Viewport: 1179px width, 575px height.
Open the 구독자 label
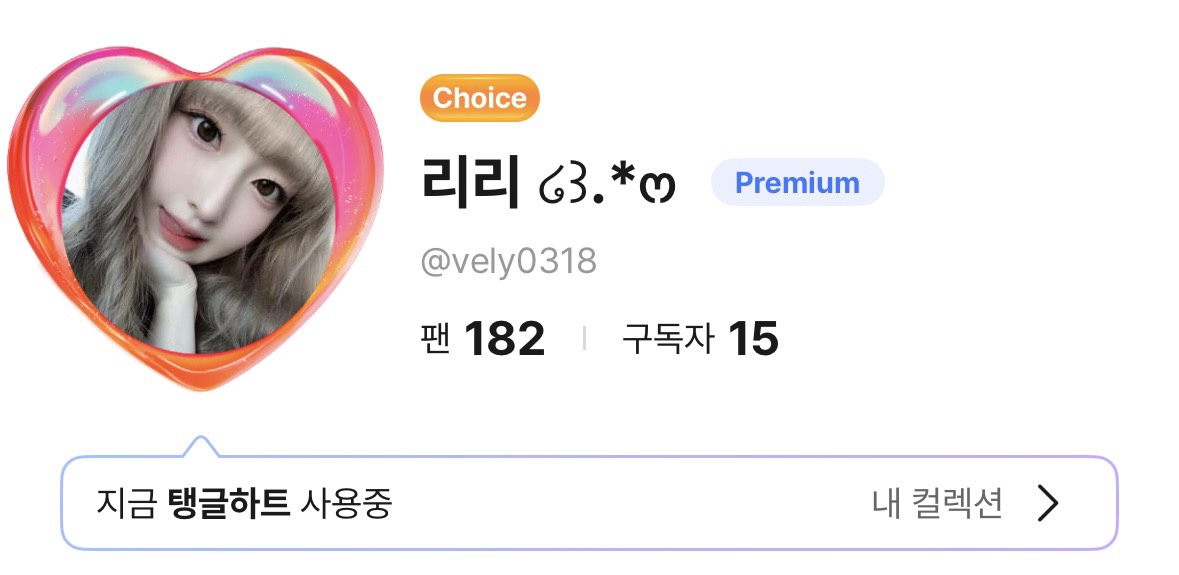667,338
